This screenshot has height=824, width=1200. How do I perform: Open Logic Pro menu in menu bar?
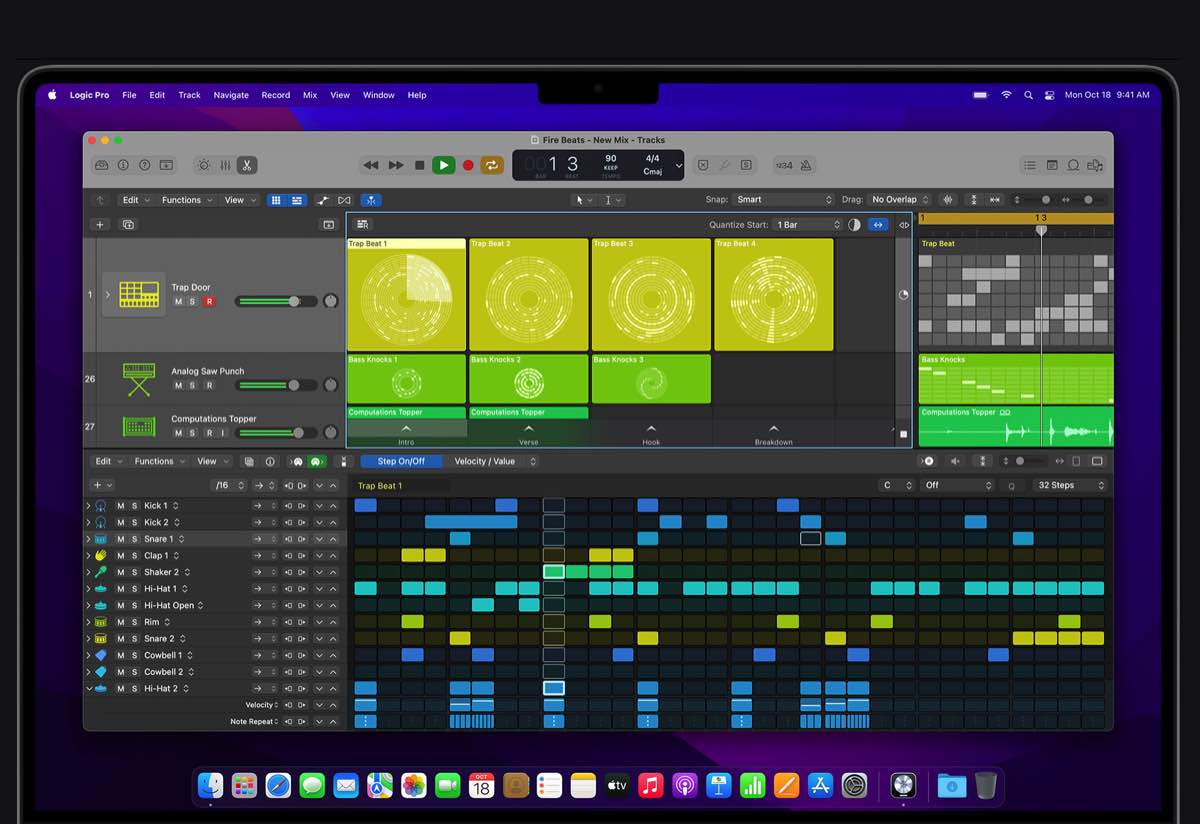[89, 95]
